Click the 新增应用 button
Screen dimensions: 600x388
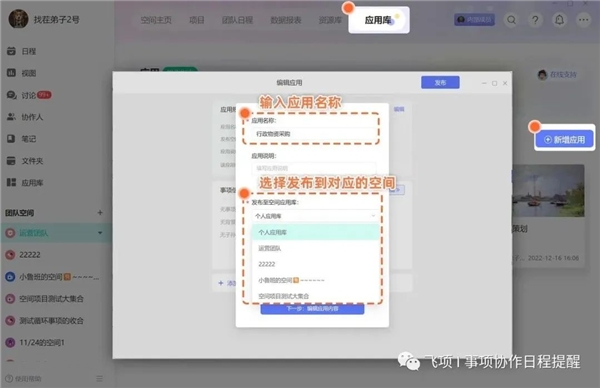(x=564, y=140)
